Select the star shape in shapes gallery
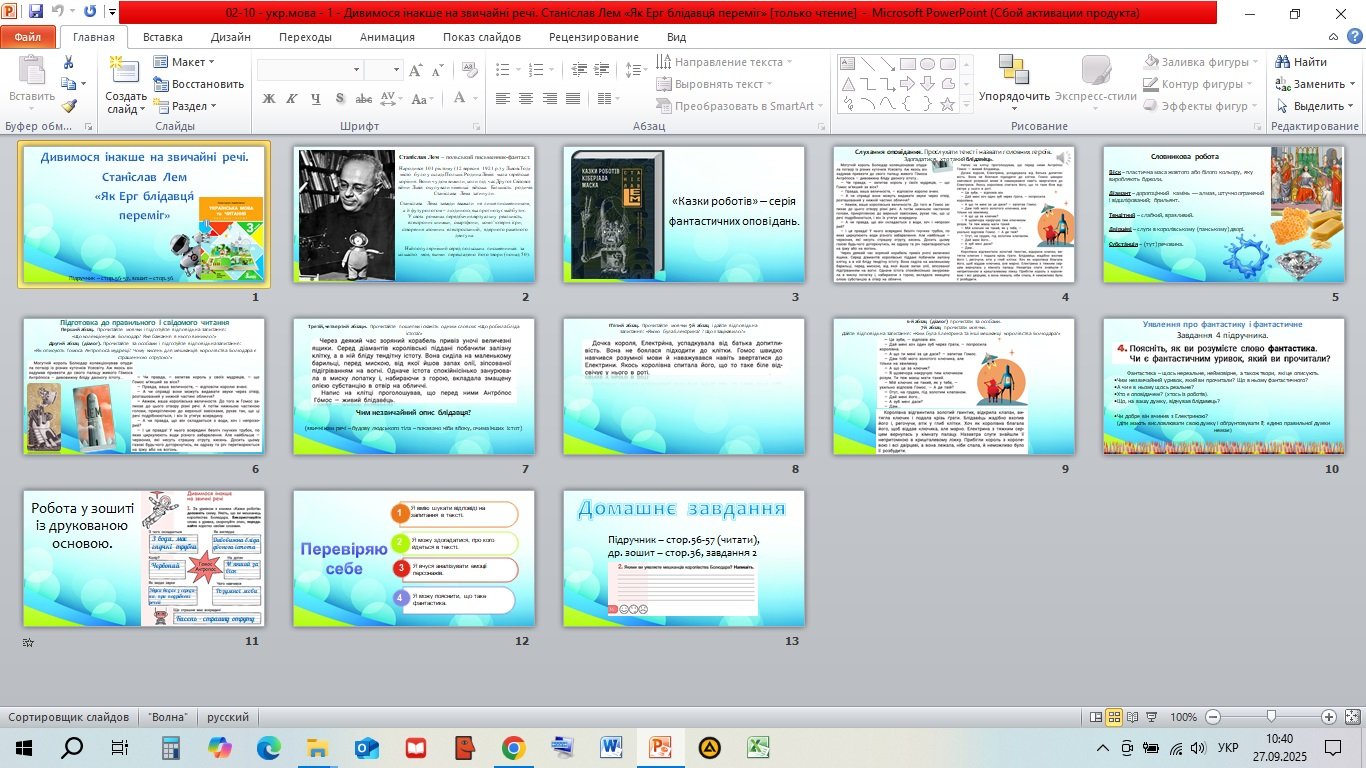This screenshot has width=1366, height=768. click(945, 102)
